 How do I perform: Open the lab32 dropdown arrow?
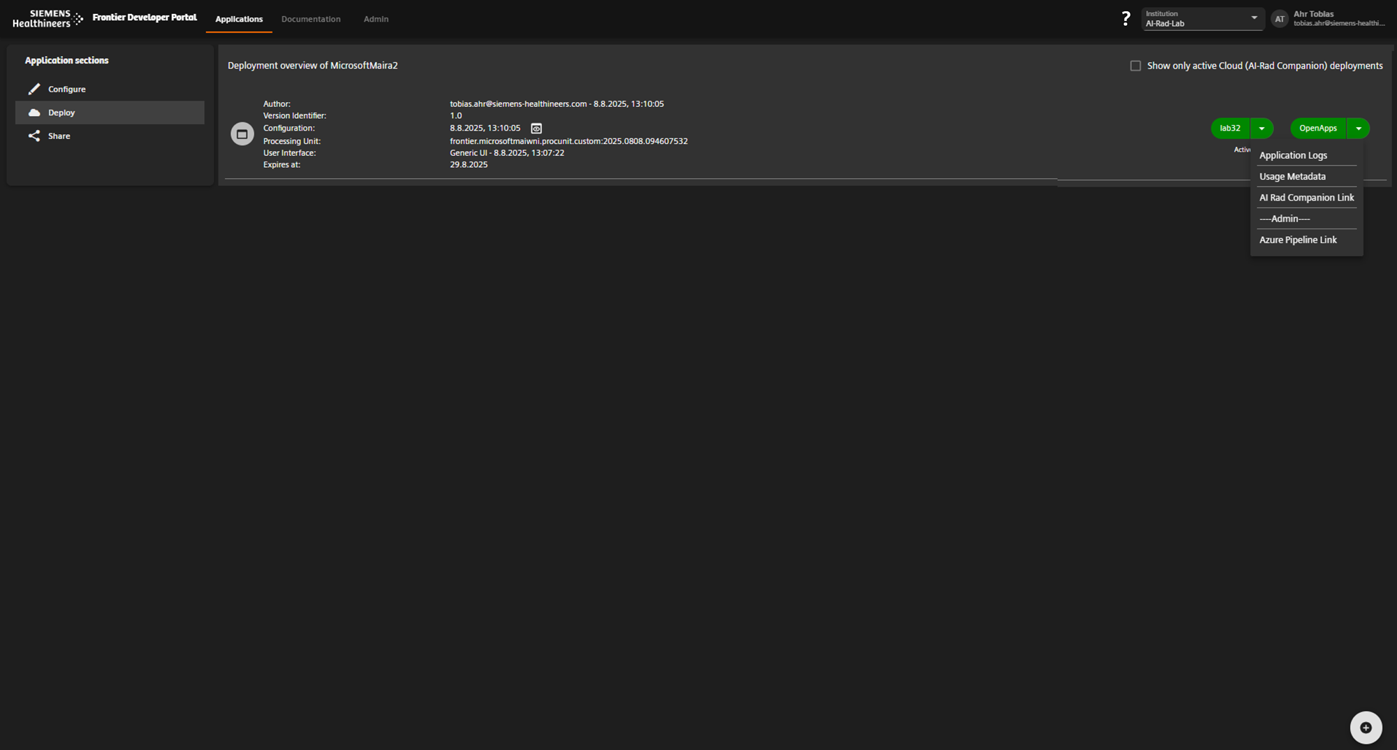click(x=1261, y=128)
